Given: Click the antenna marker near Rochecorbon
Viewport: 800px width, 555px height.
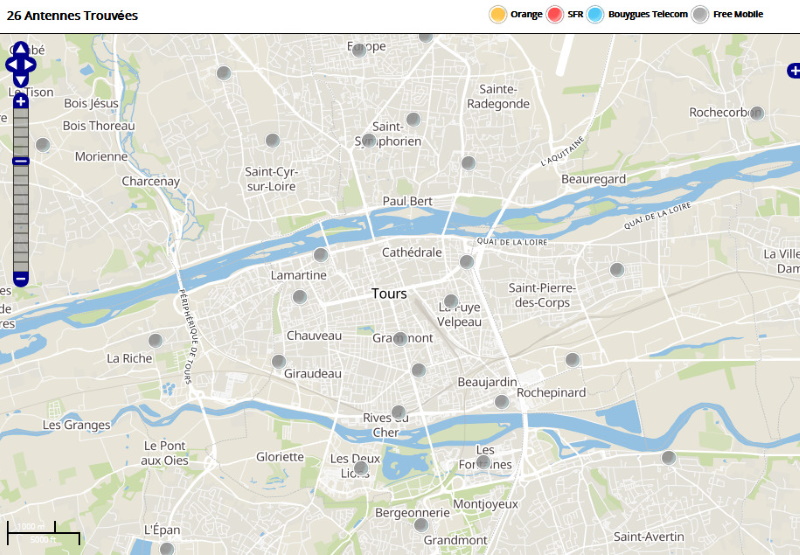Looking at the screenshot, I should (757, 113).
